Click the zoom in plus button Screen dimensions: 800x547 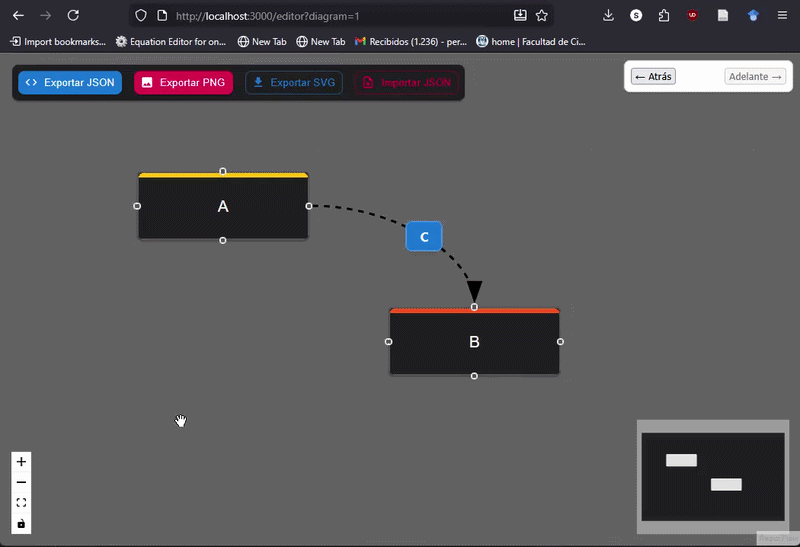tap(21, 462)
